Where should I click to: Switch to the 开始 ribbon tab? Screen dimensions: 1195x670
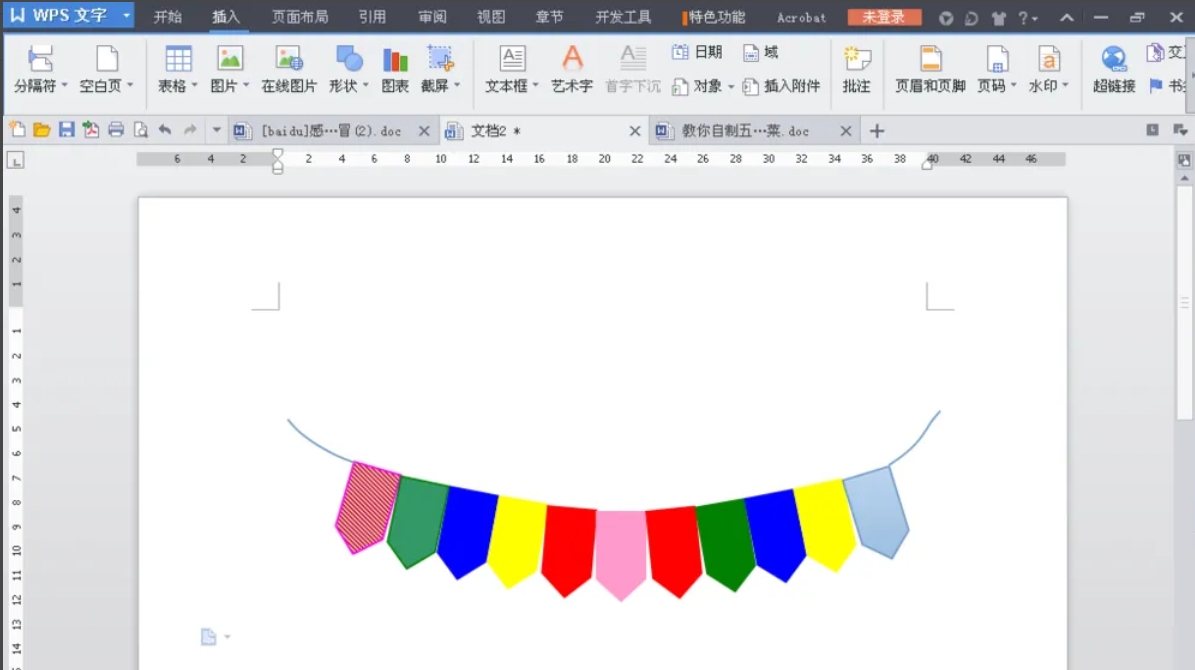point(167,16)
